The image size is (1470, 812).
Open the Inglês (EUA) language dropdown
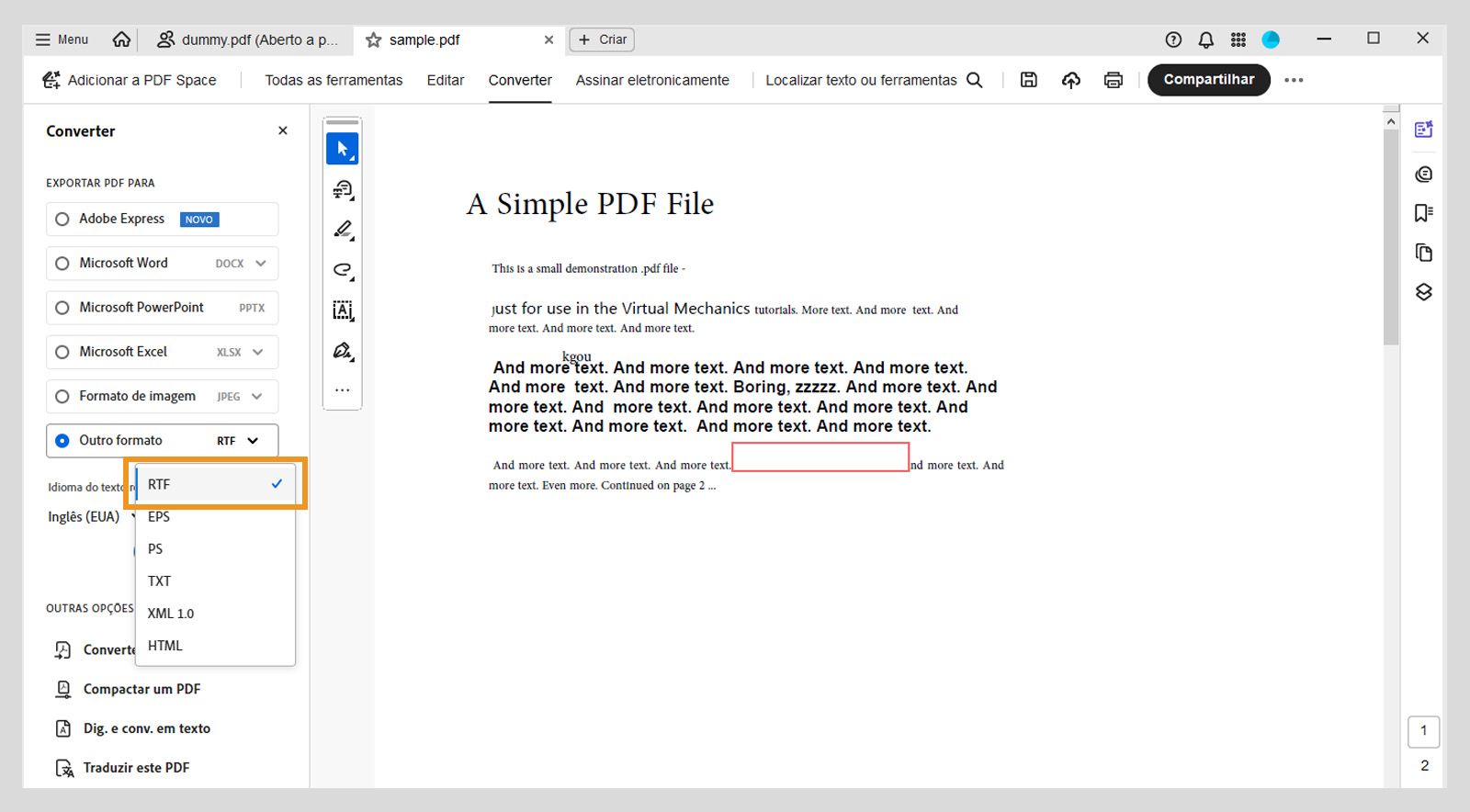tap(90, 516)
